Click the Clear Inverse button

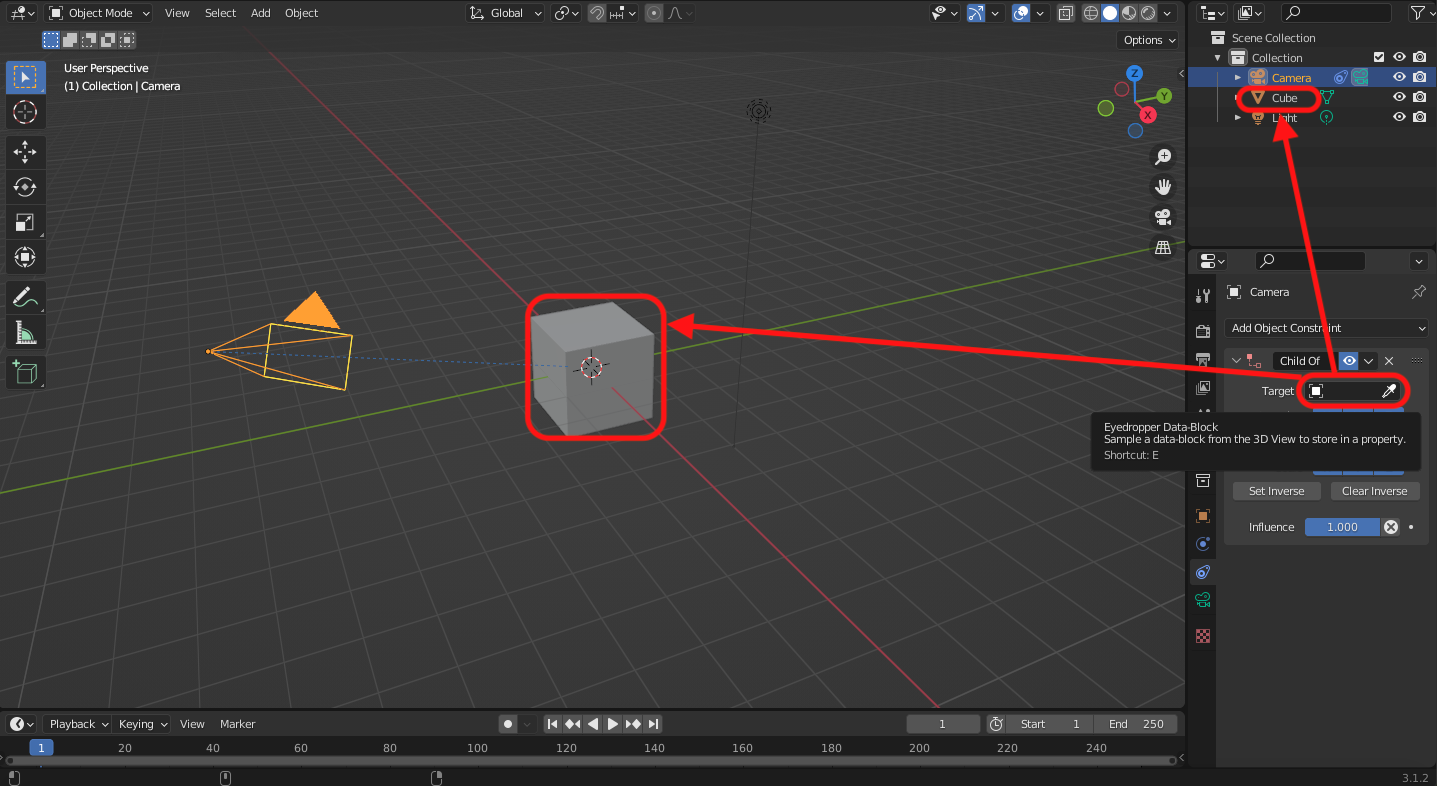pyautogui.click(x=1374, y=491)
